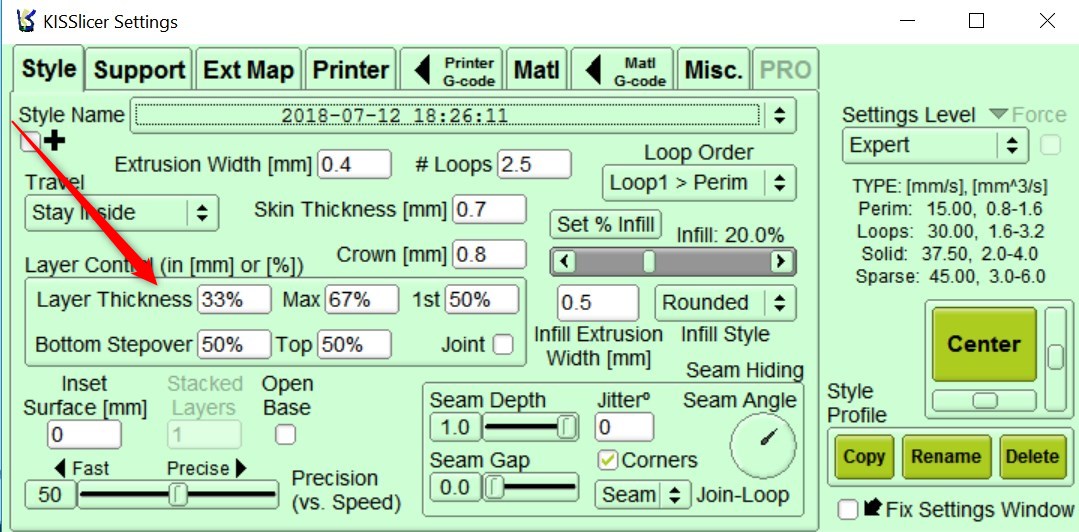1079x532 pixels.
Task: Click the Set % Infill button
Action: coord(606,224)
